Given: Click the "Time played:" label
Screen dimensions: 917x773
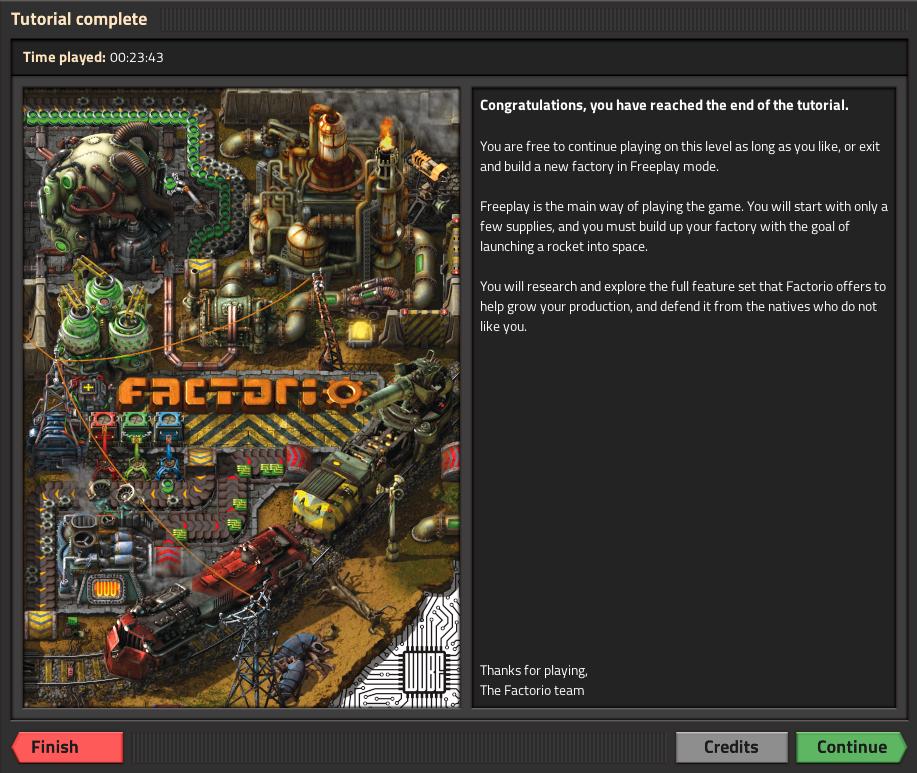Looking at the screenshot, I should click(x=64, y=57).
